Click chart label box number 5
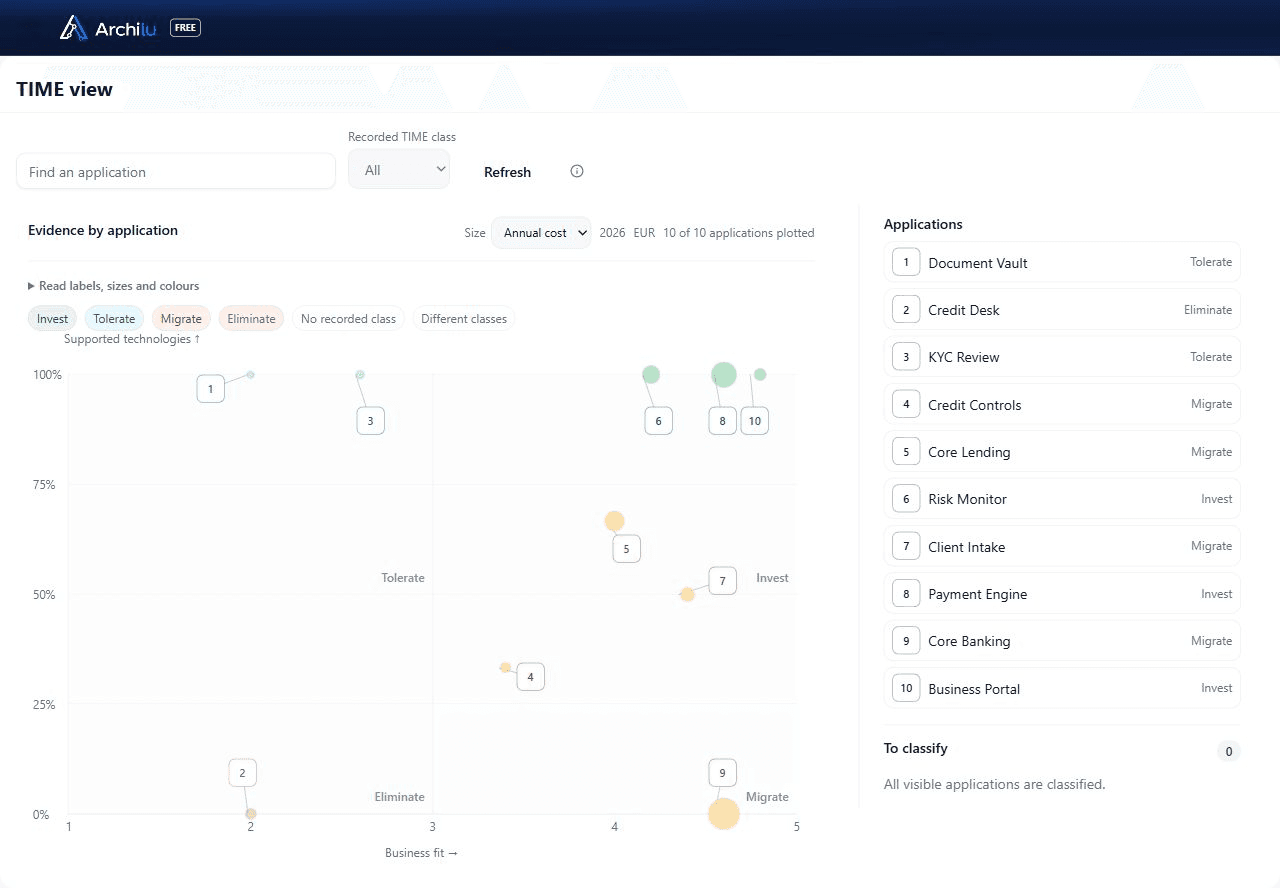This screenshot has height=888, width=1280. [626, 548]
